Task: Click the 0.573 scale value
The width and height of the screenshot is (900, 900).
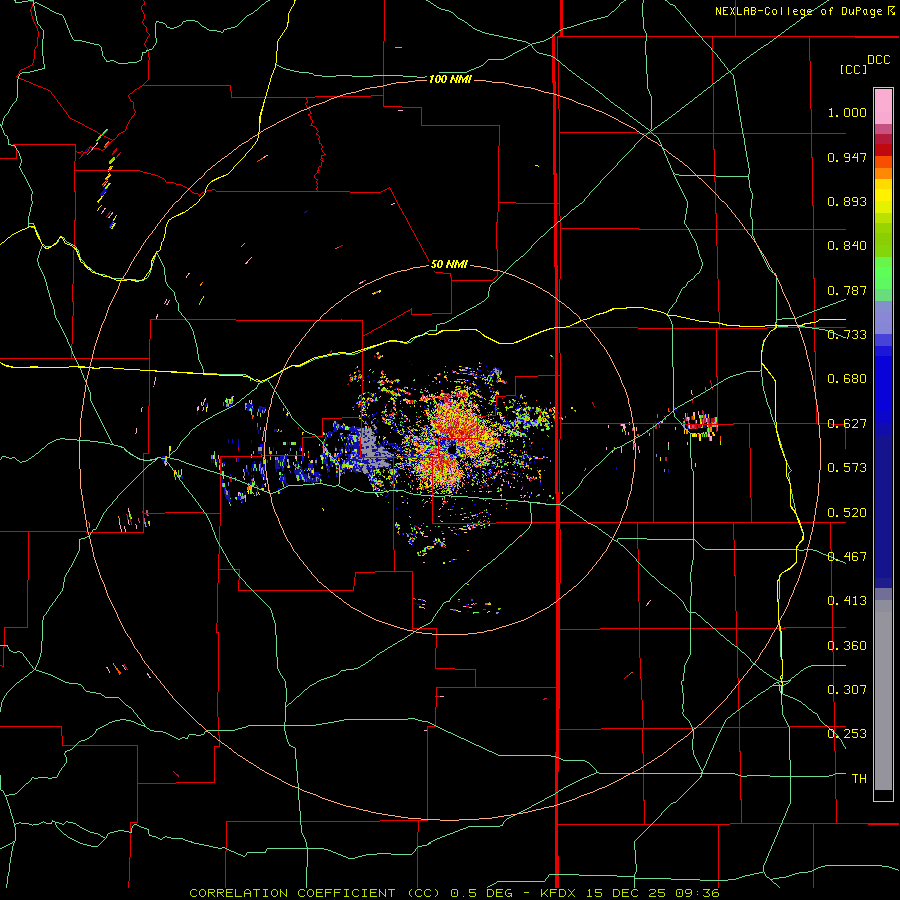Action: (x=847, y=468)
